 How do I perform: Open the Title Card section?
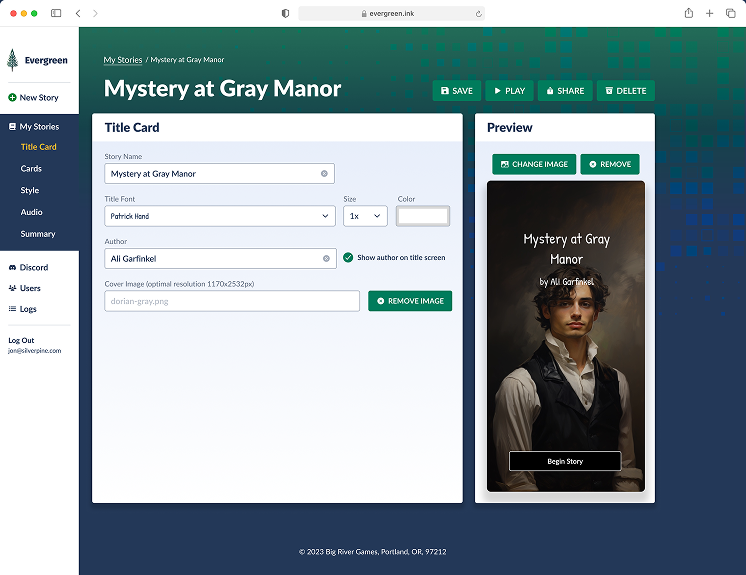click(x=39, y=147)
